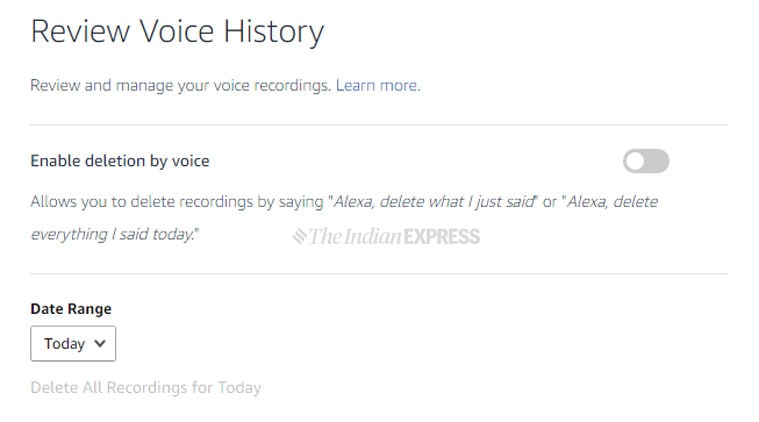The width and height of the screenshot is (759, 422).
Task: Click the second Alexa, delete italic phrase
Action: [x=612, y=201]
